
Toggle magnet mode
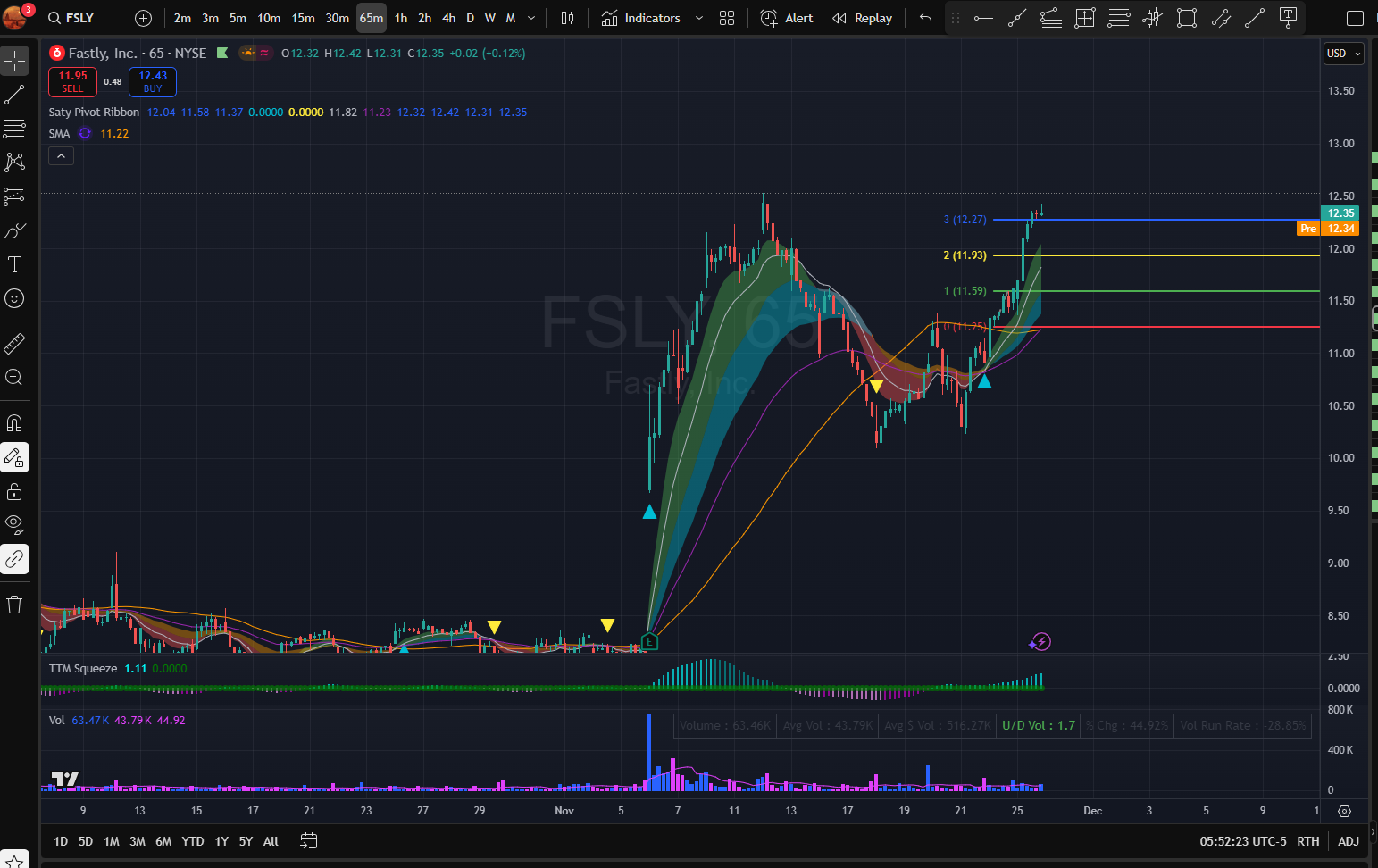(x=15, y=422)
